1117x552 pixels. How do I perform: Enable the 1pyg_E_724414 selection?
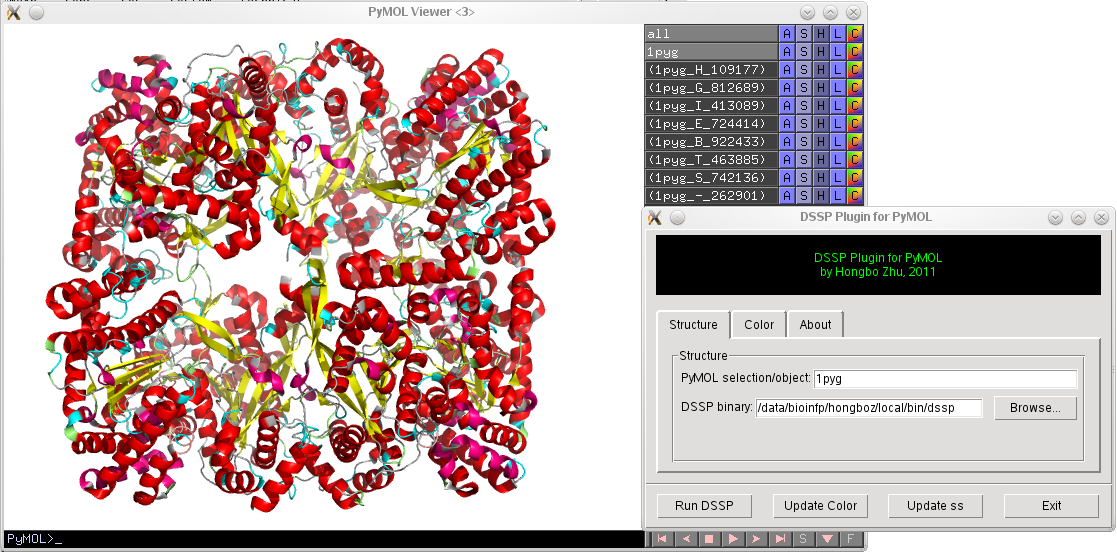(710, 124)
